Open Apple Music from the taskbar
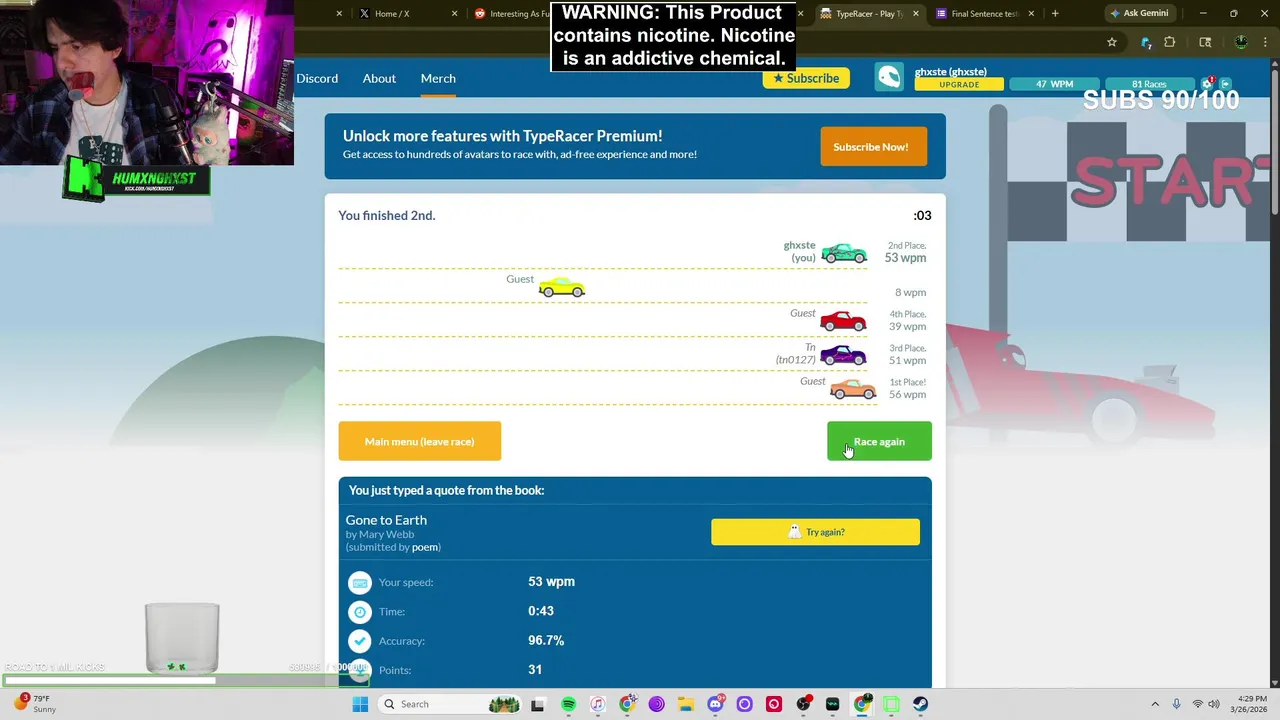This screenshot has height=720, width=1280. point(597,704)
